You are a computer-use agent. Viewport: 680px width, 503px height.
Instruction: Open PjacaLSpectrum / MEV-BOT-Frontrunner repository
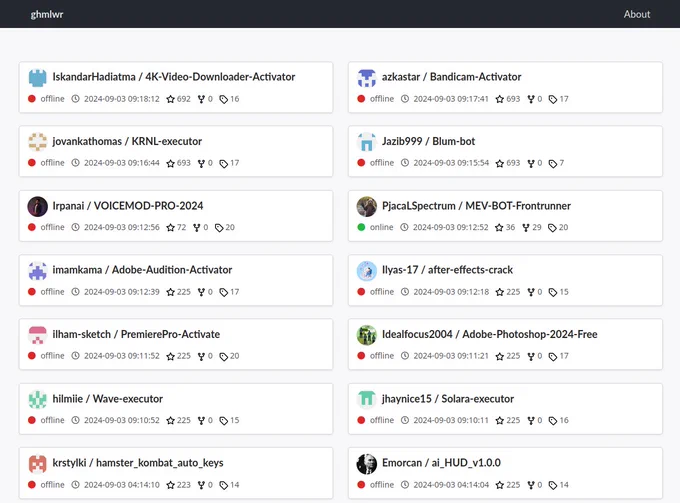(x=476, y=206)
